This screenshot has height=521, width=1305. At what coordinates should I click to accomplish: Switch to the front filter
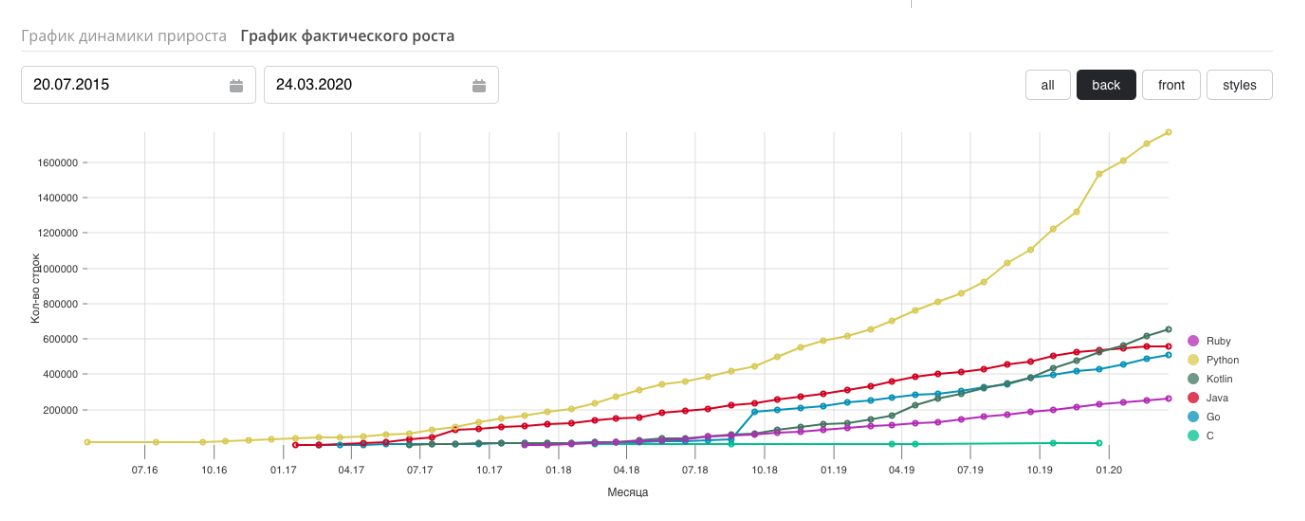1171,85
